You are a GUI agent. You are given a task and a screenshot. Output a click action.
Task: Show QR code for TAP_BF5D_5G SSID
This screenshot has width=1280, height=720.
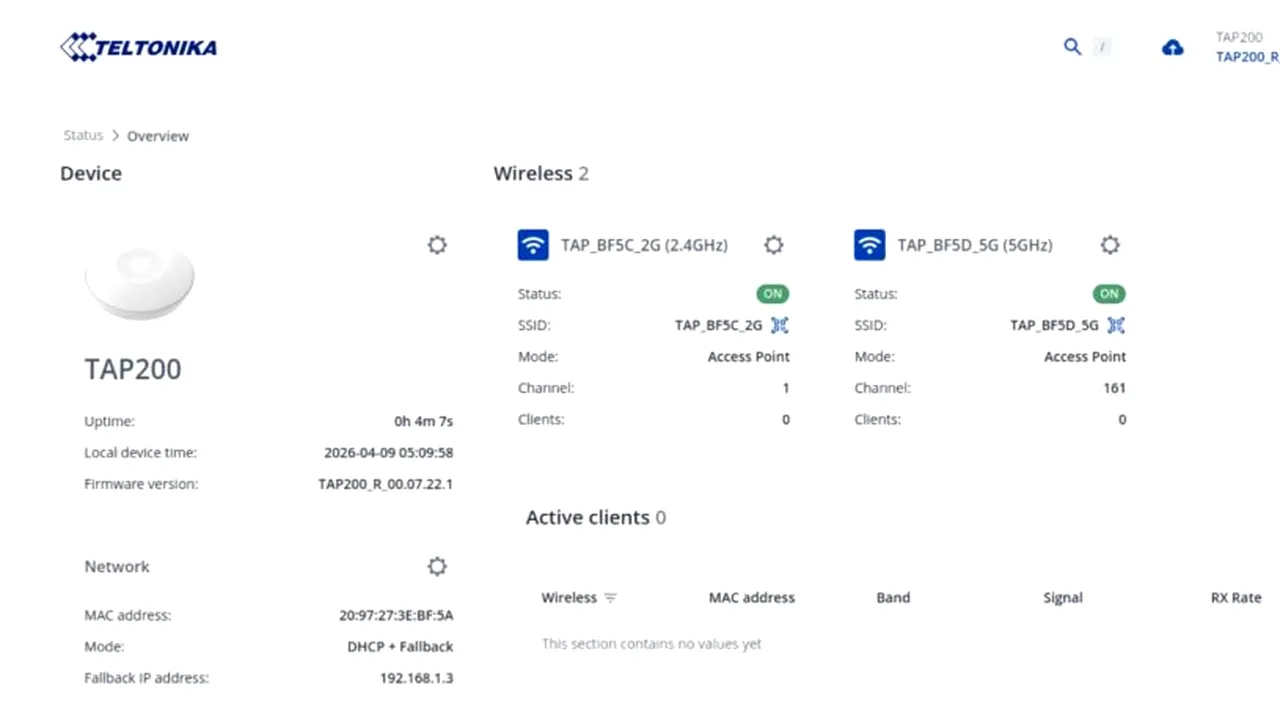(x=1116, y=325)
